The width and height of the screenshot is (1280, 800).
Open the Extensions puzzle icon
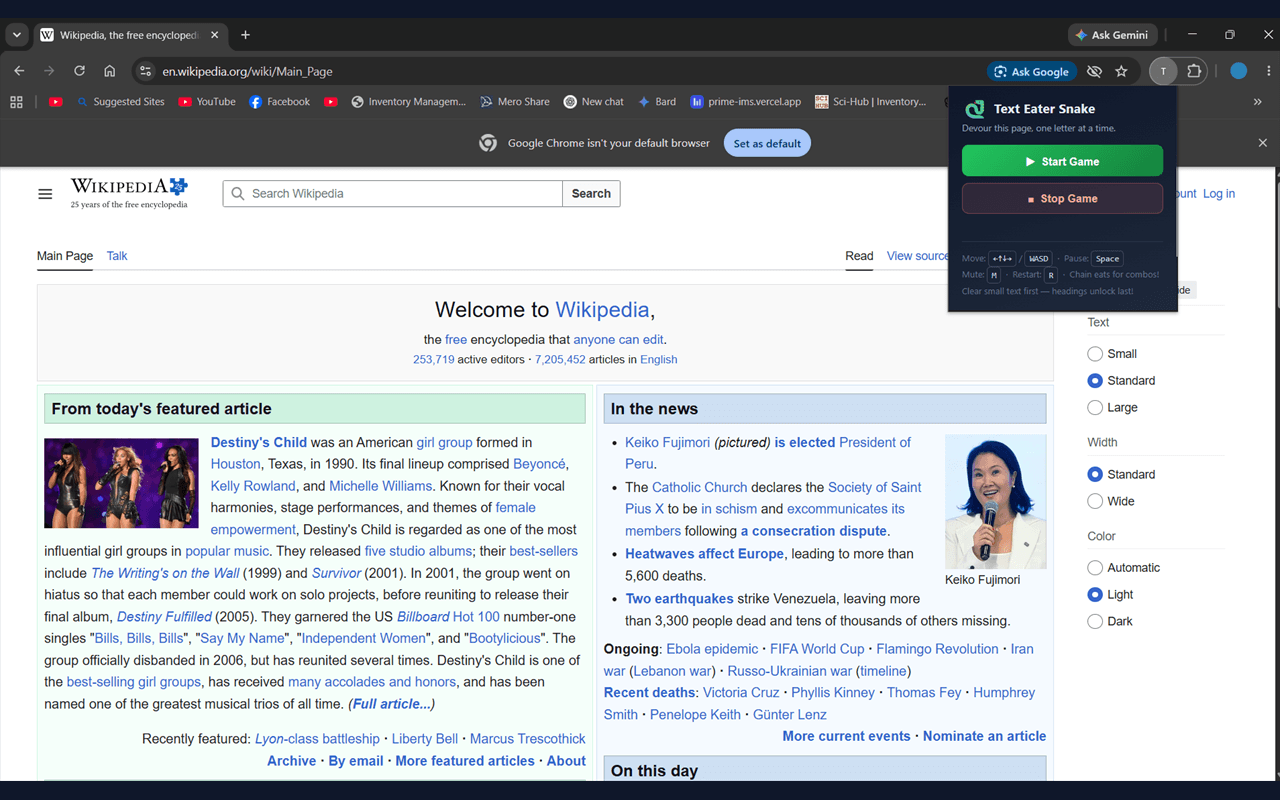pos(1194,71)
